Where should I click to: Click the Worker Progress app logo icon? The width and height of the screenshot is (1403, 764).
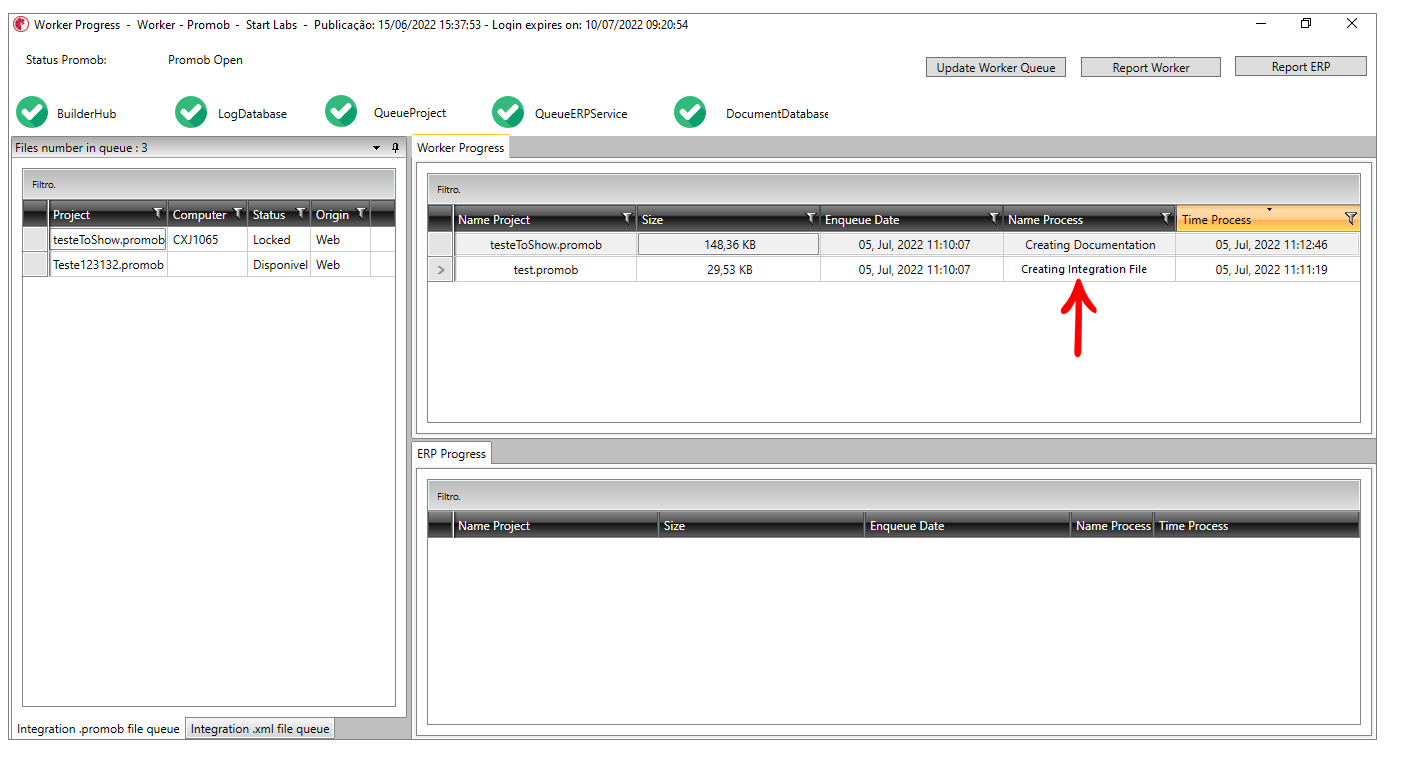click(x=21, y=24)
